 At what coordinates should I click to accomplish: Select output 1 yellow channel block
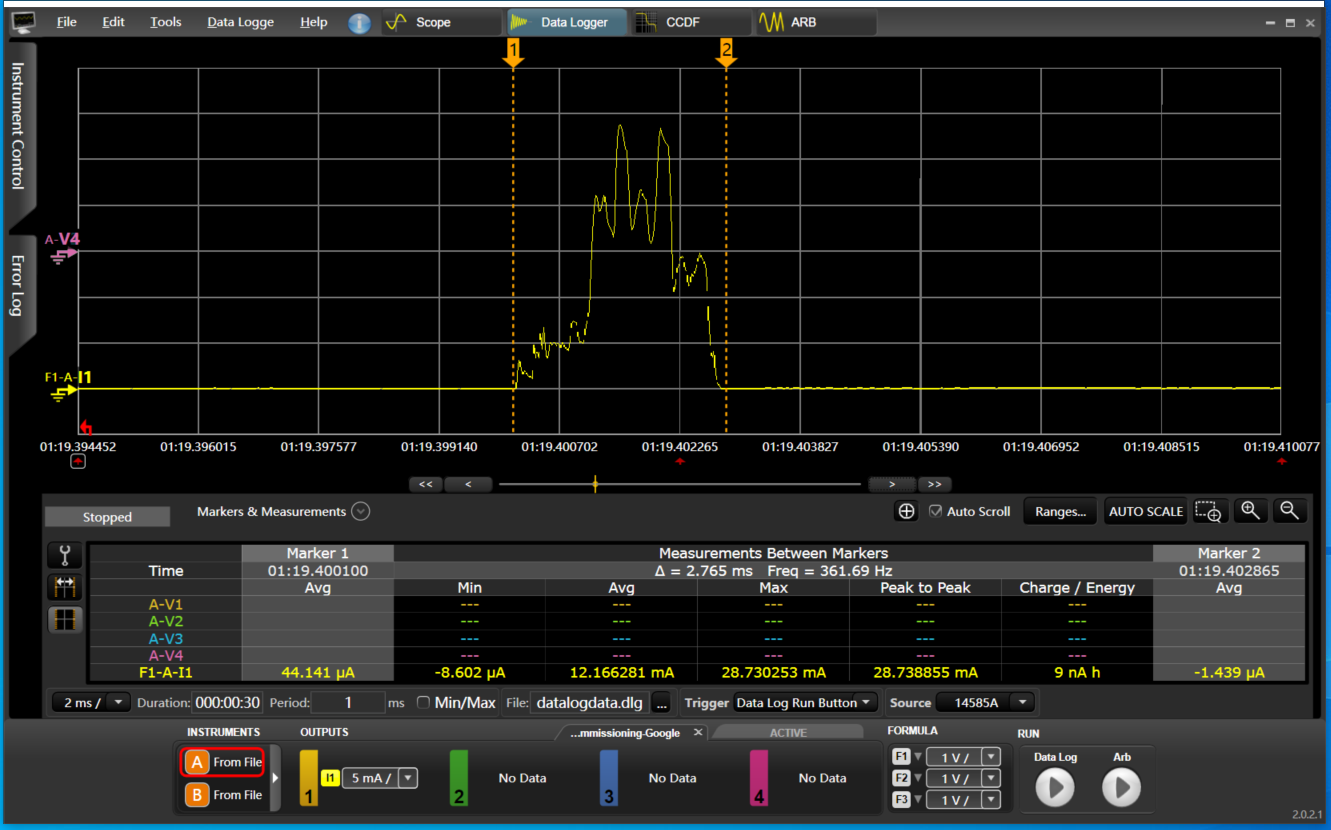coord(310,778)
